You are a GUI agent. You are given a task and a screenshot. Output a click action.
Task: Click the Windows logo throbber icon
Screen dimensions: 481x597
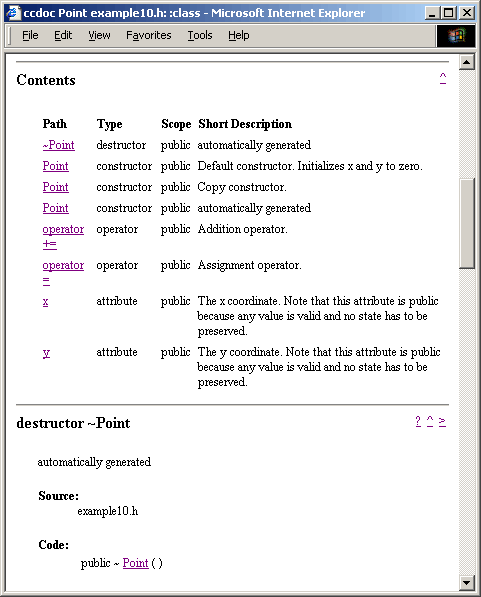(456, 36)
